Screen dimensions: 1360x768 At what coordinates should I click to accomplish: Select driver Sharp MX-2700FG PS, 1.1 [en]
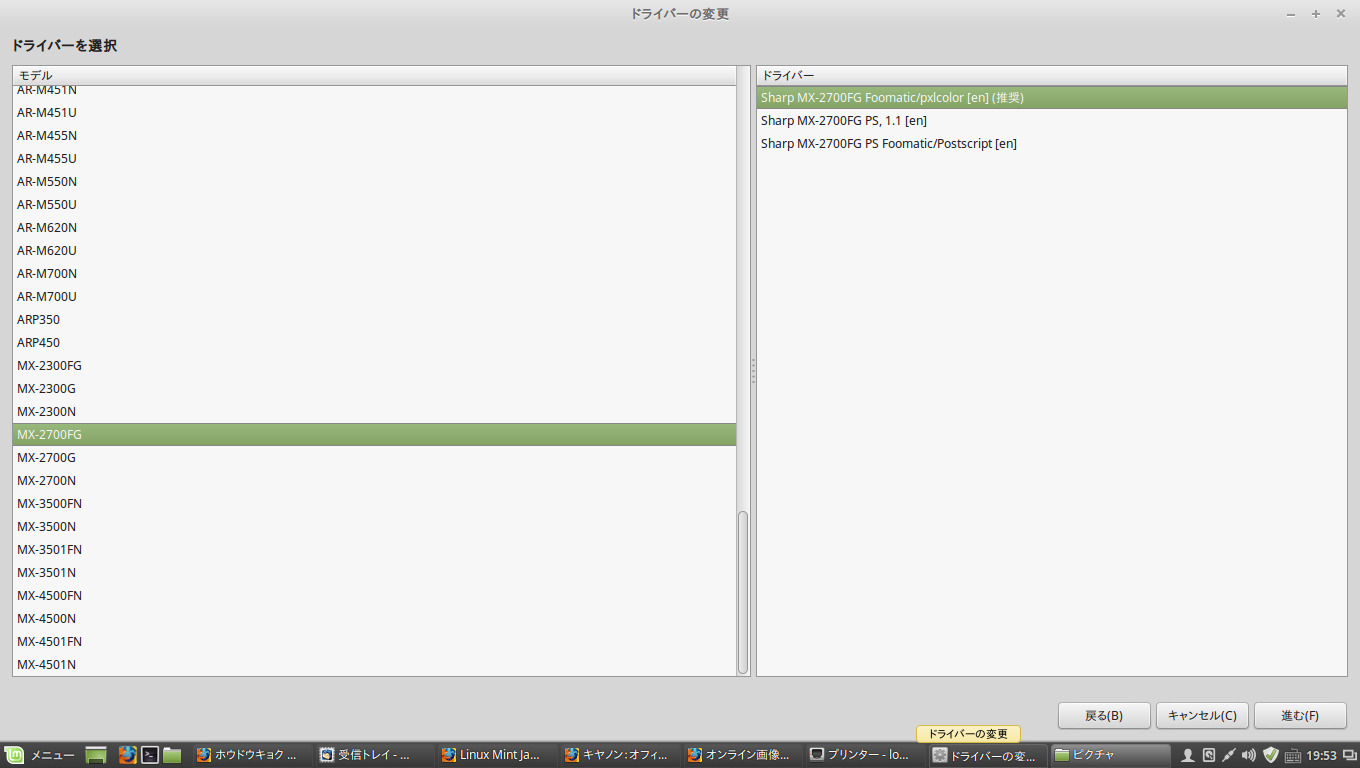tap(1052, 121)
